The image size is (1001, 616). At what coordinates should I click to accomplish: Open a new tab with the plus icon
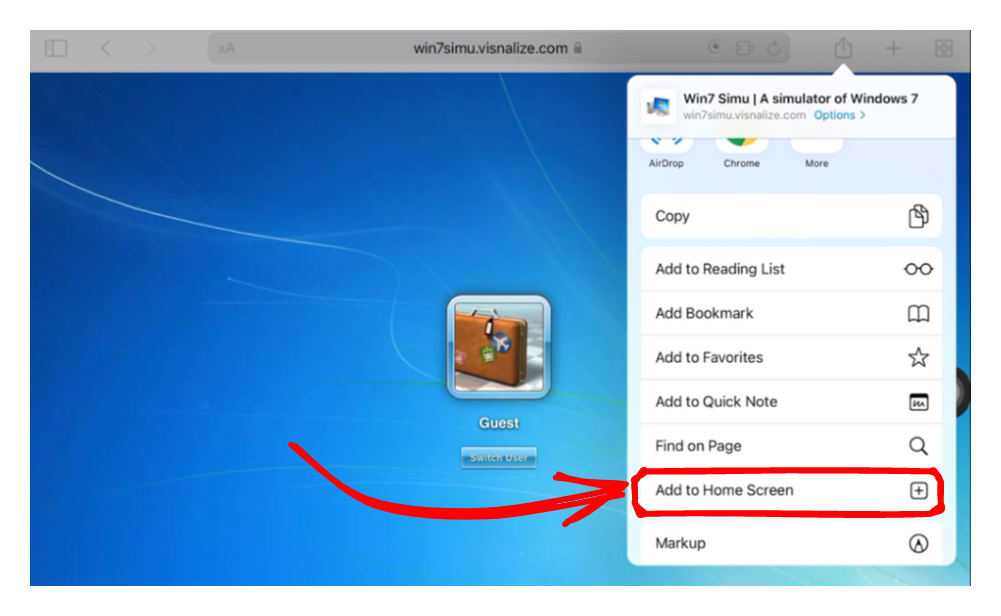[x=893, y=48]
